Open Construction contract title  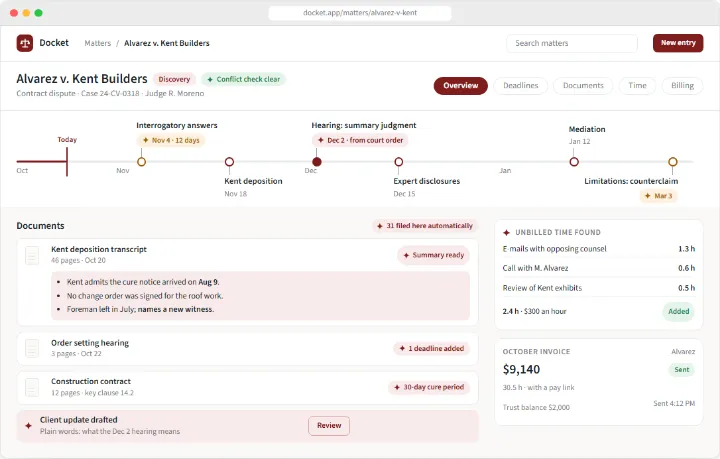(x=91, y=381)
